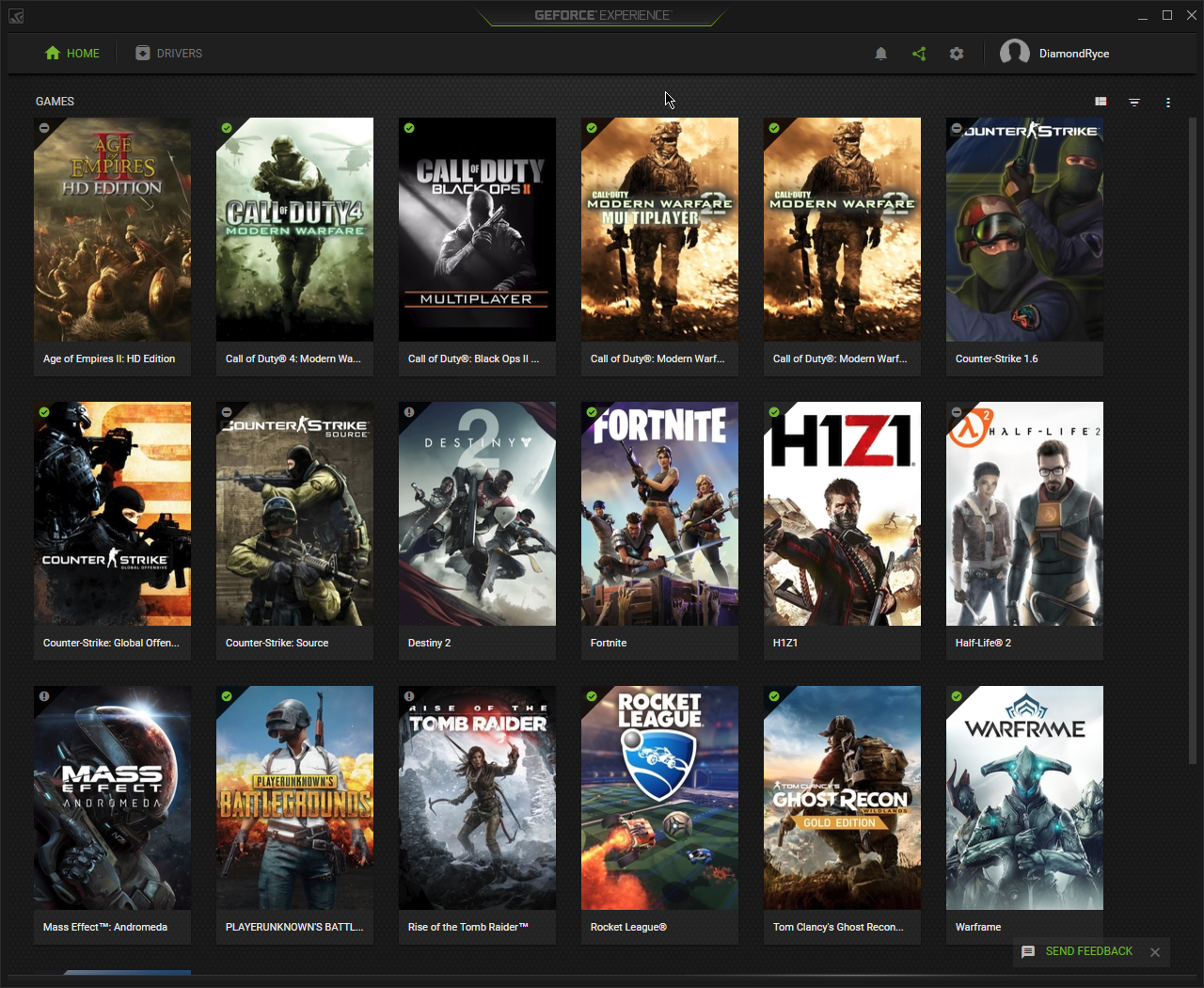This screenshot has width=1204, height=988.
Task: Click warning icon on Mass Effect Andromeda tile
Action: [44, 696]
